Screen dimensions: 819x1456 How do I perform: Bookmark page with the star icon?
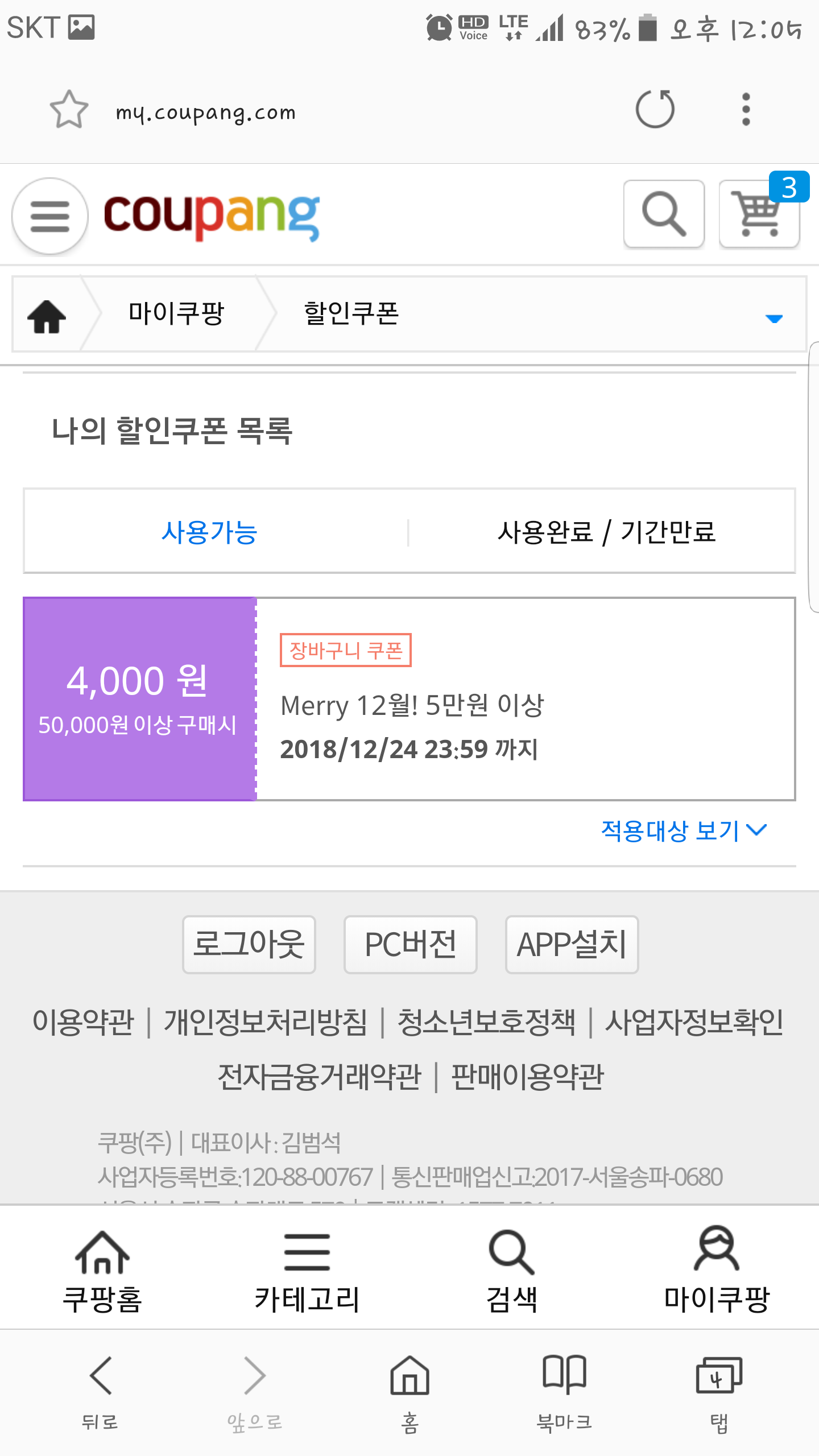tap(69, 109)
